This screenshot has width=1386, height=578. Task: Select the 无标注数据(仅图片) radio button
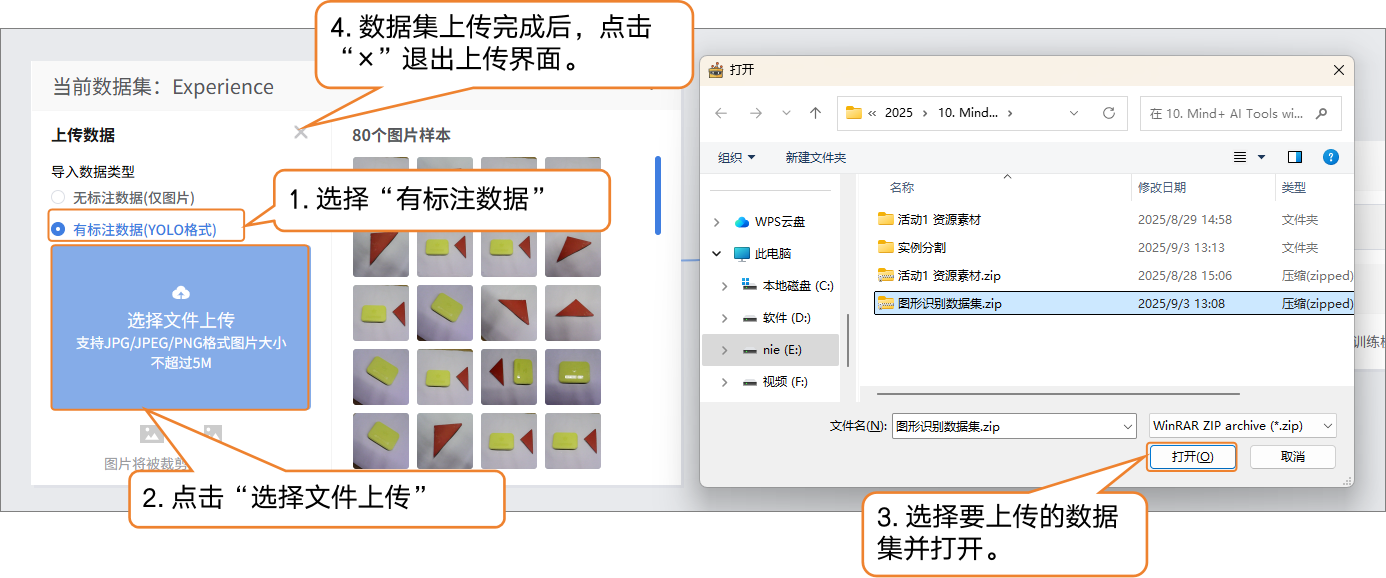pos(58,198)
